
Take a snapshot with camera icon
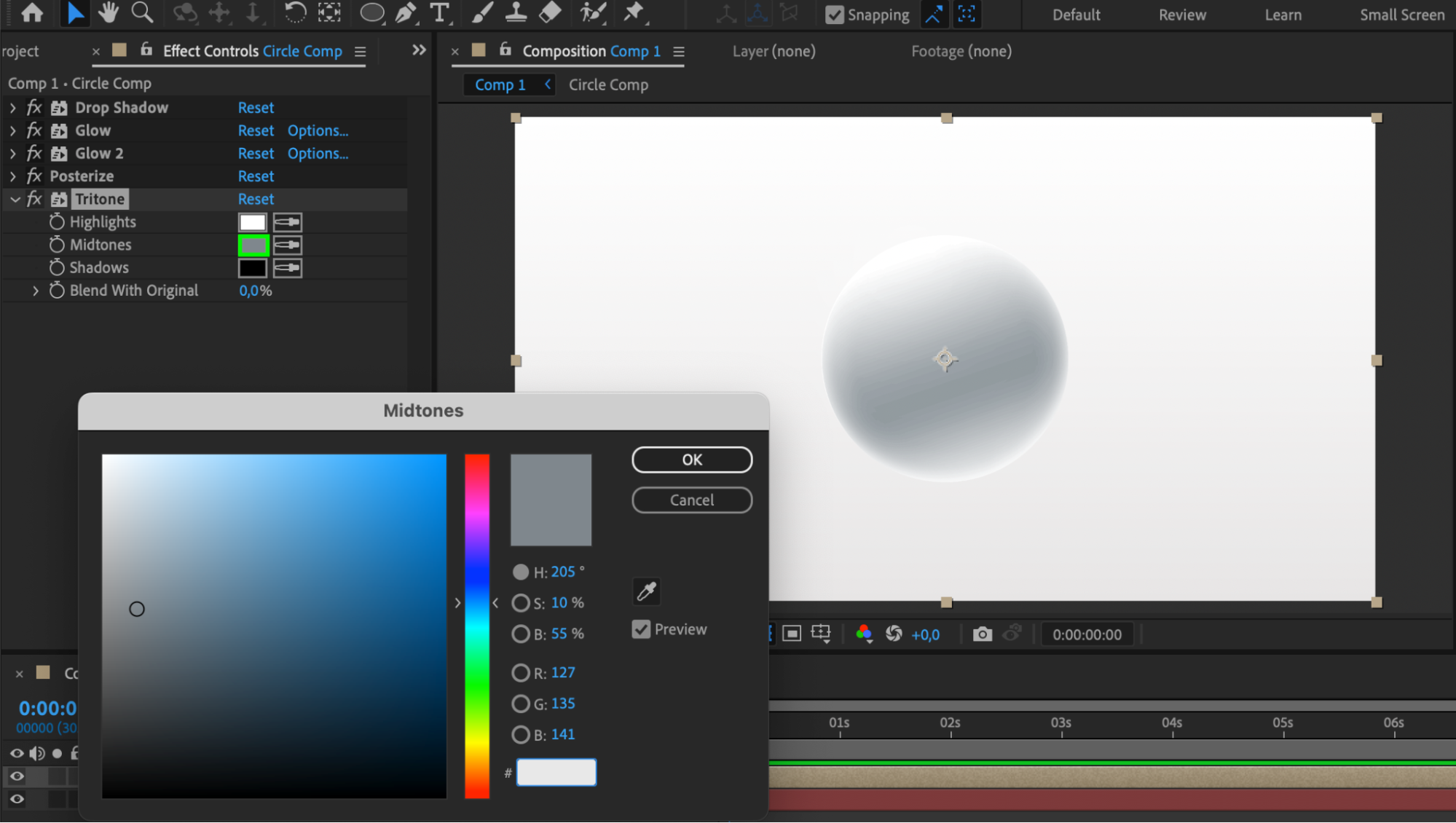pos(982,634)
